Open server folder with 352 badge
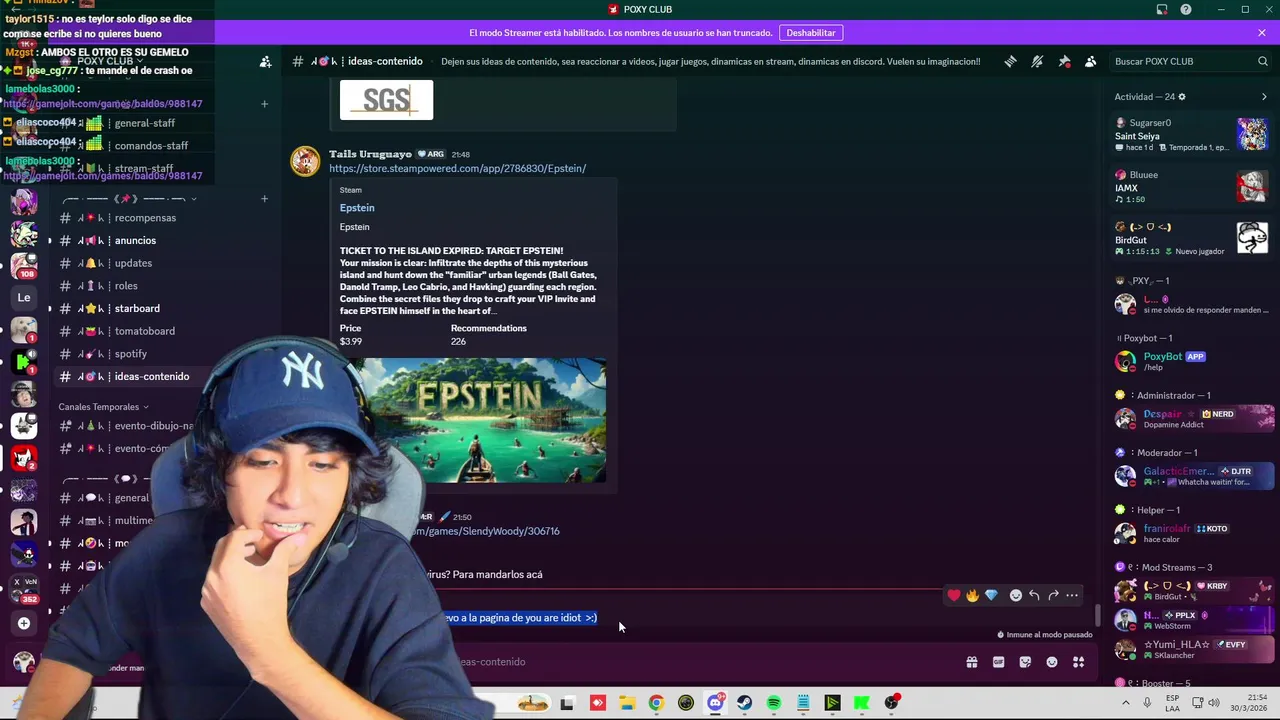The height and width of the screenshot is (720, 1280). [24, 587]
